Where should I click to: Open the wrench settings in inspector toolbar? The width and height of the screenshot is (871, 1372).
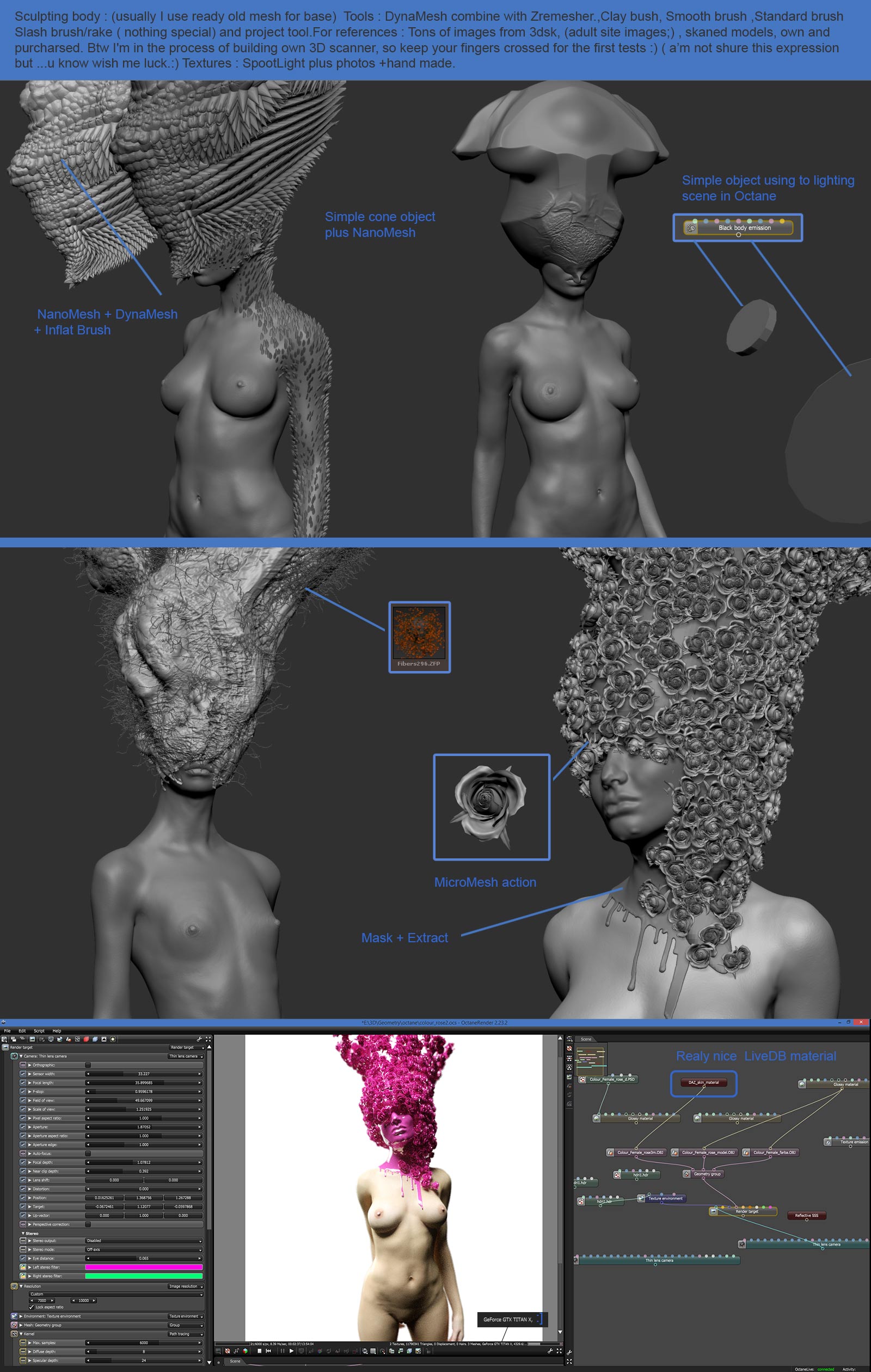point(199,1040)
